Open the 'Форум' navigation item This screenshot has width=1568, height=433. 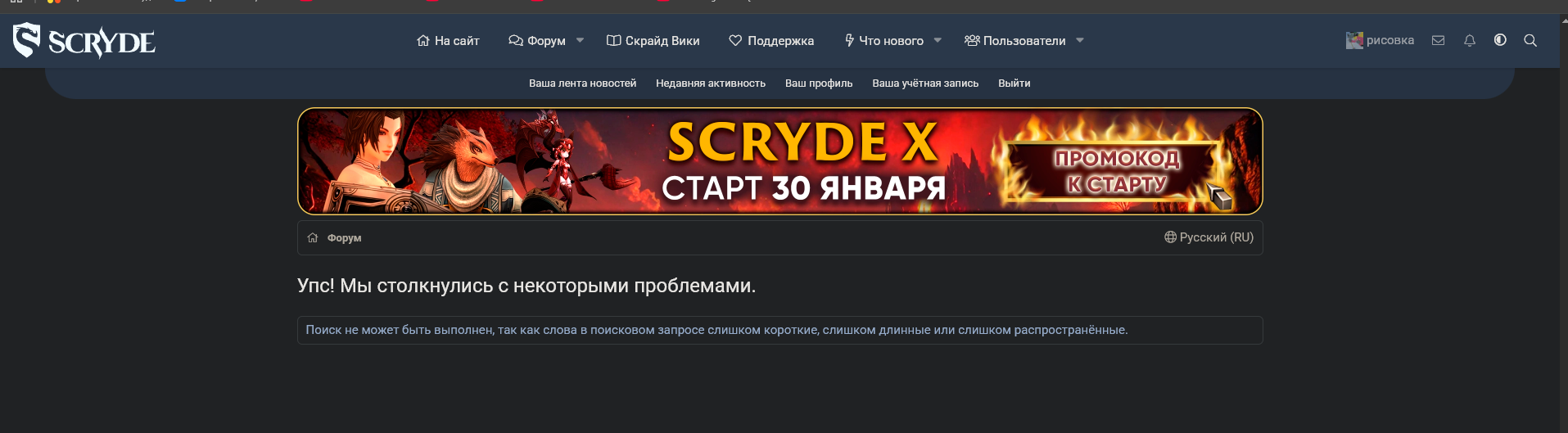[537, 40]
